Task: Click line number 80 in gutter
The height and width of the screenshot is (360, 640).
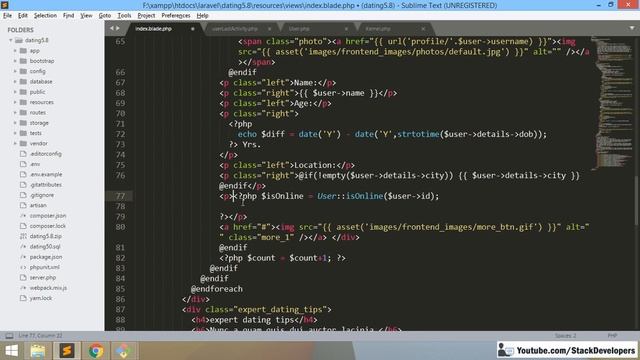Action: coord(120,227)
